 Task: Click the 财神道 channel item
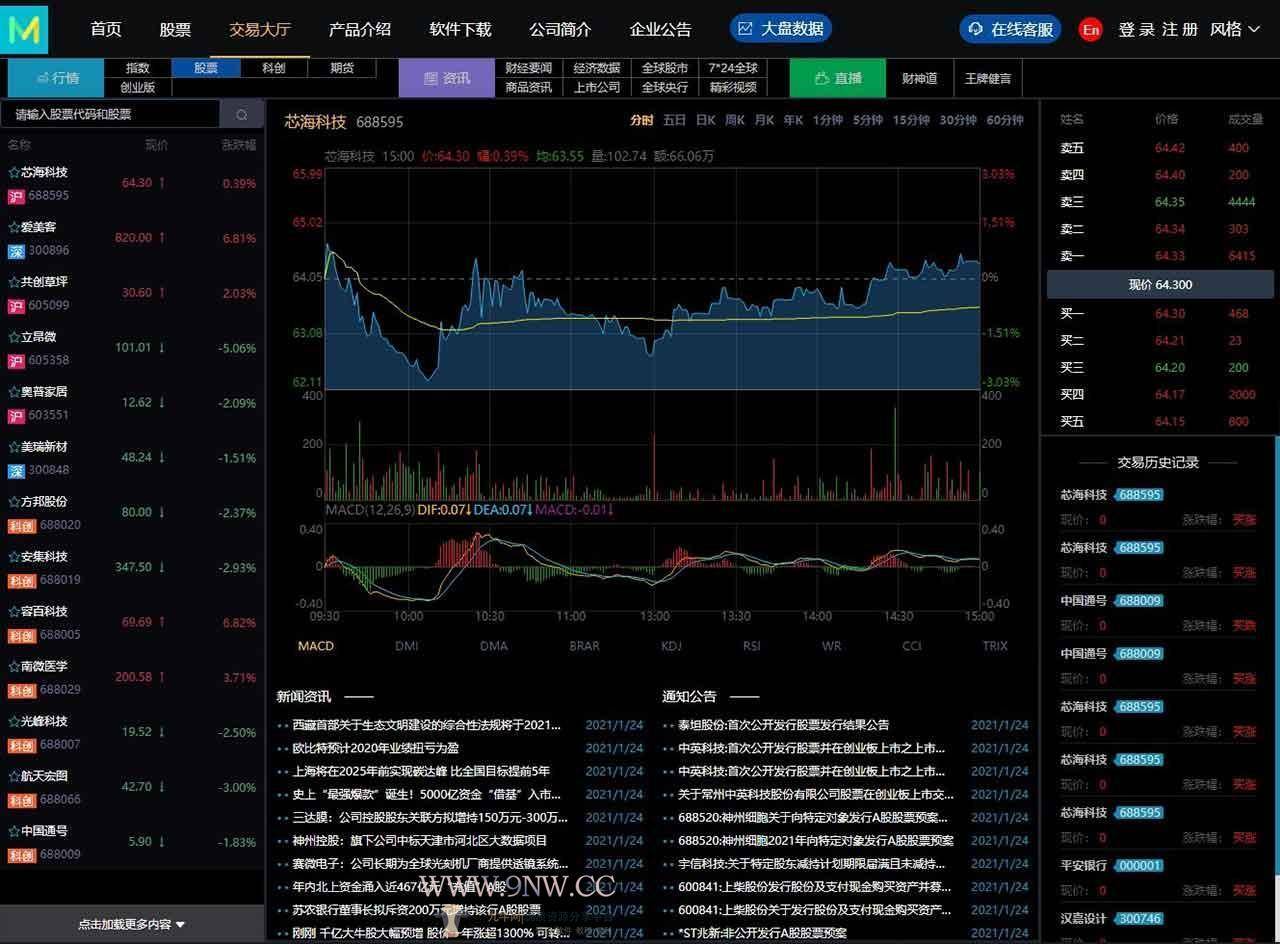point(919,78)
